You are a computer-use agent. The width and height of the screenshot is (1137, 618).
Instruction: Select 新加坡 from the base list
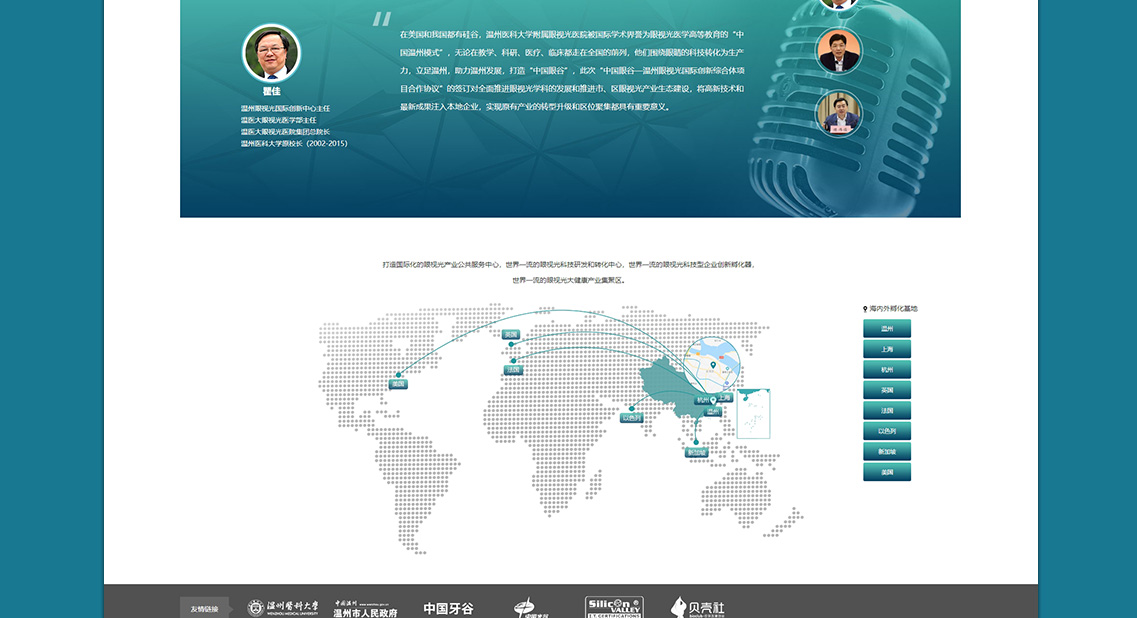click(x=887, y=451)
